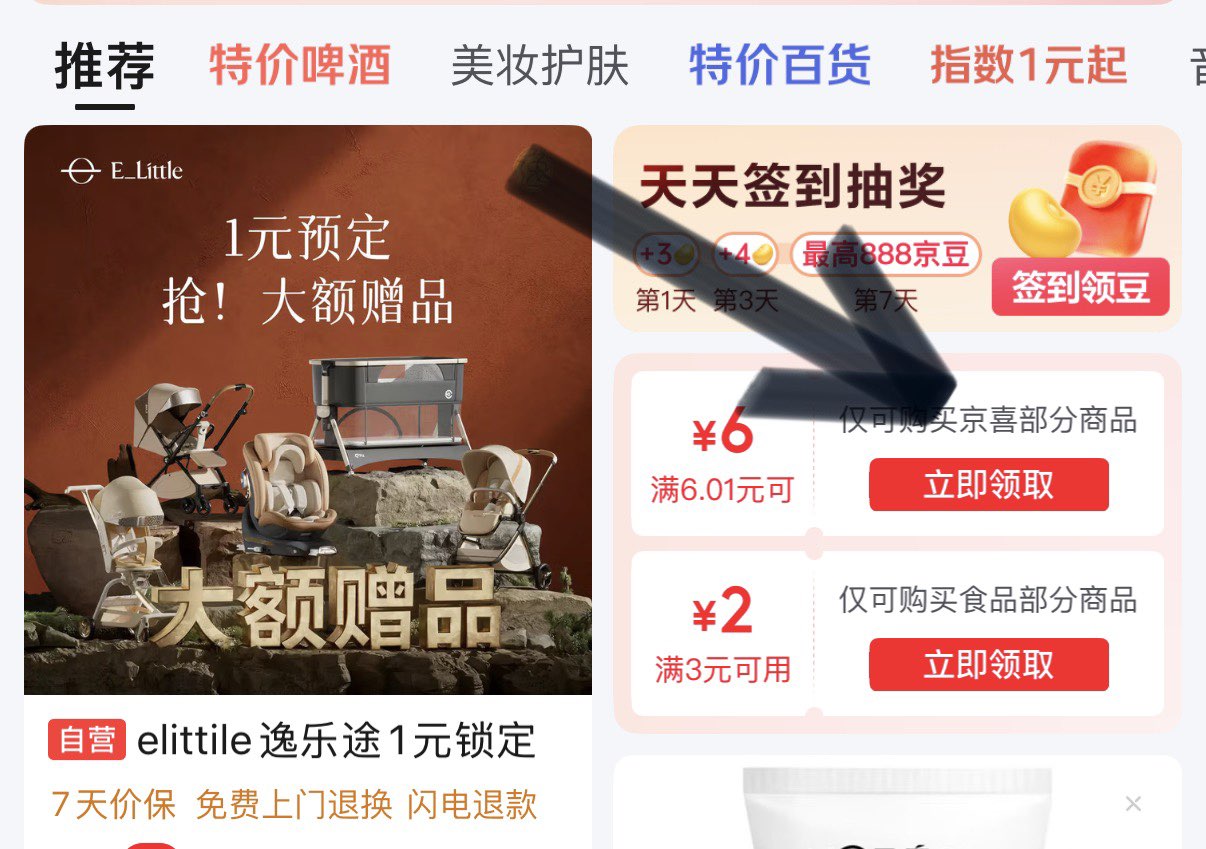
Task: Tap the +3 day-one bean badge
Action: [x=667, y=255]
